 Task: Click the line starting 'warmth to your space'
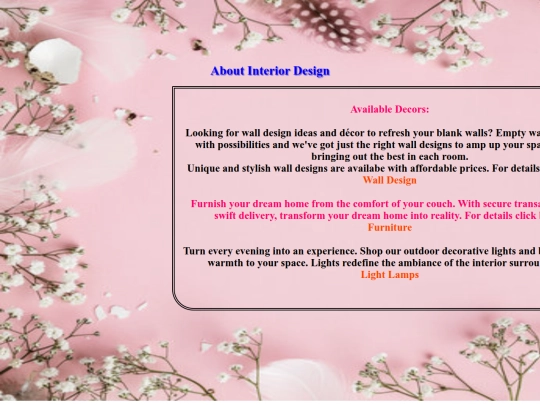coord(374,263)
